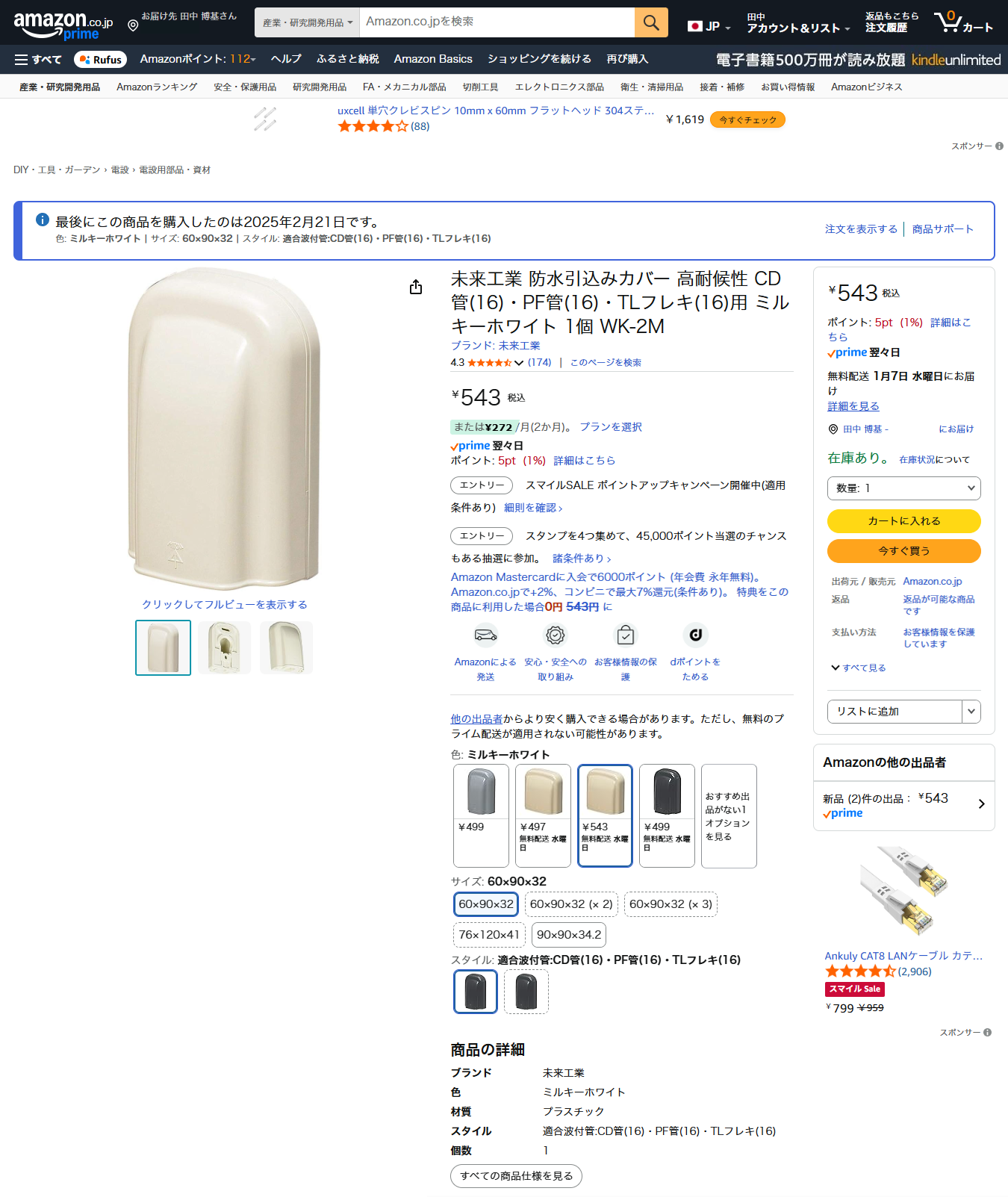Choose the 60×90×32 (× 2) size
This screenshot has width=1008, height=1197.
coord(571,904)
